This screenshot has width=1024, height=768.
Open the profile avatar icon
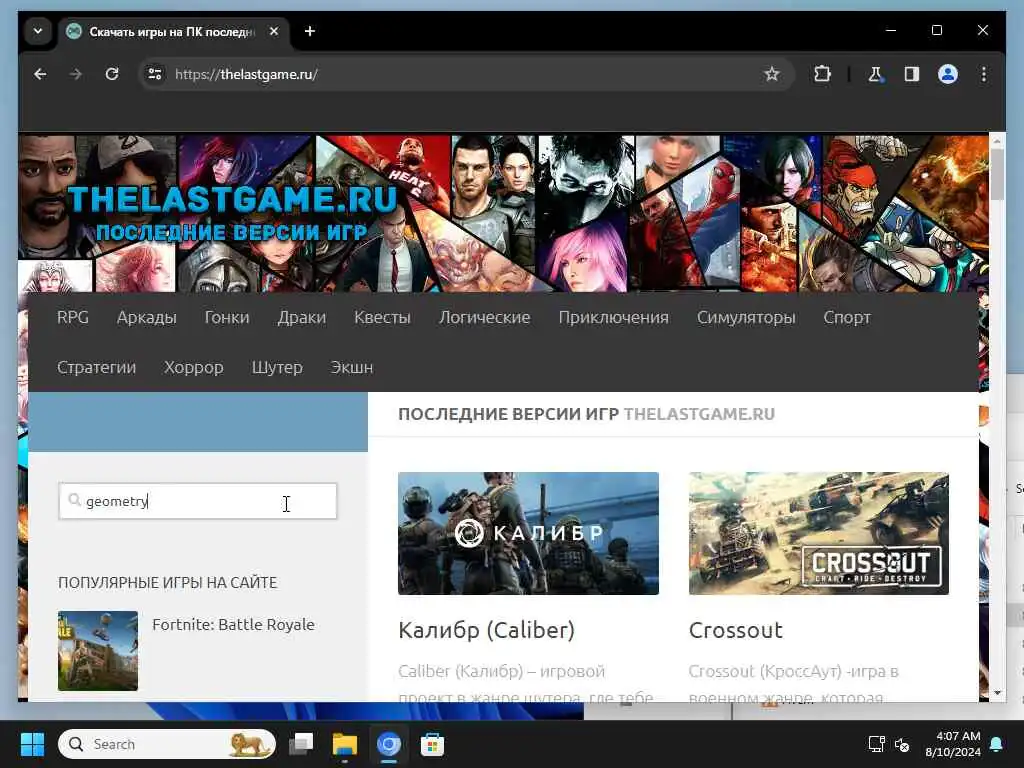click(x=948, y=74)
